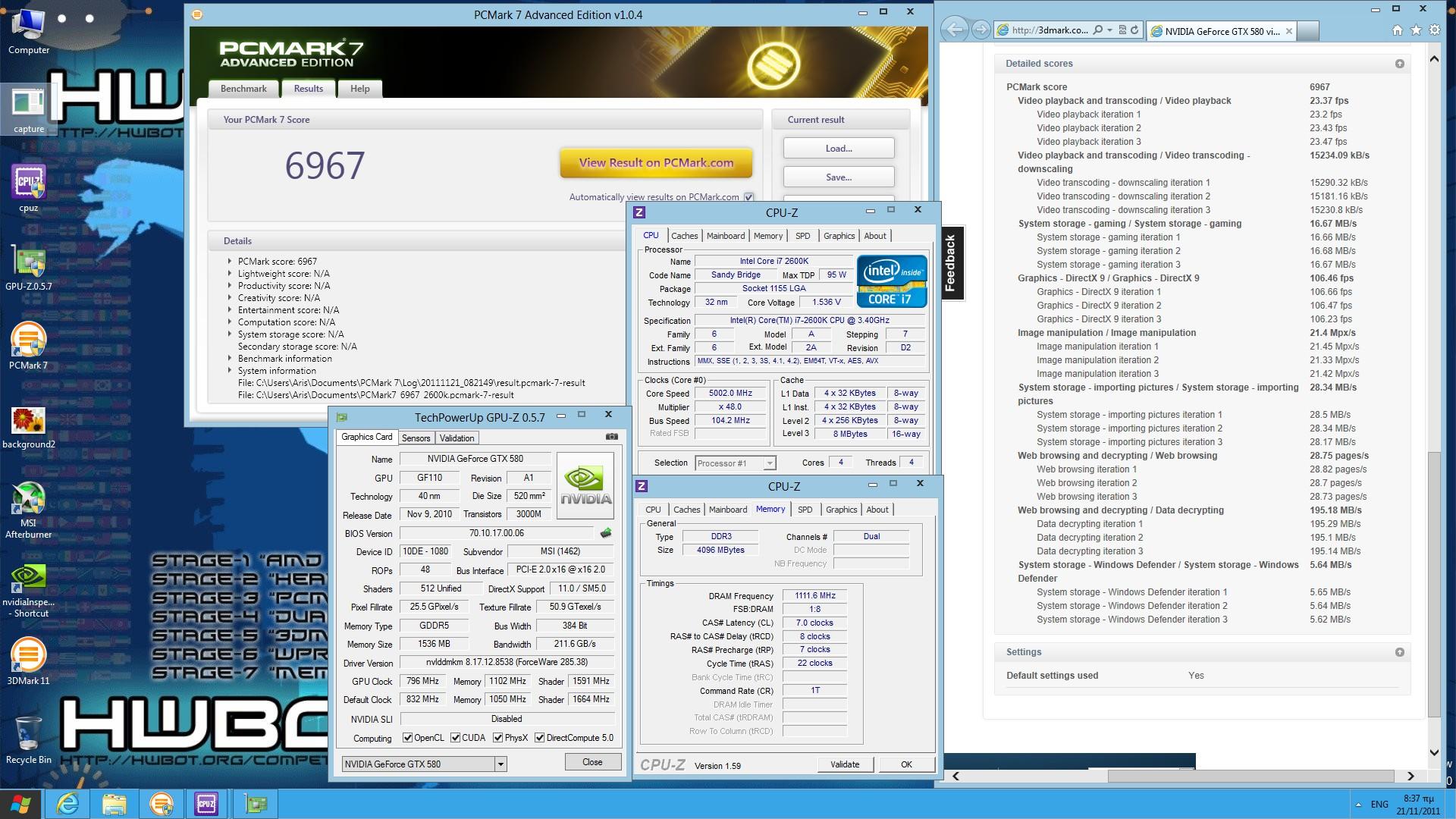1456x819 pixels.
Task: Open Validation tab in GPU-Z
Action: [x=457, y=438]
